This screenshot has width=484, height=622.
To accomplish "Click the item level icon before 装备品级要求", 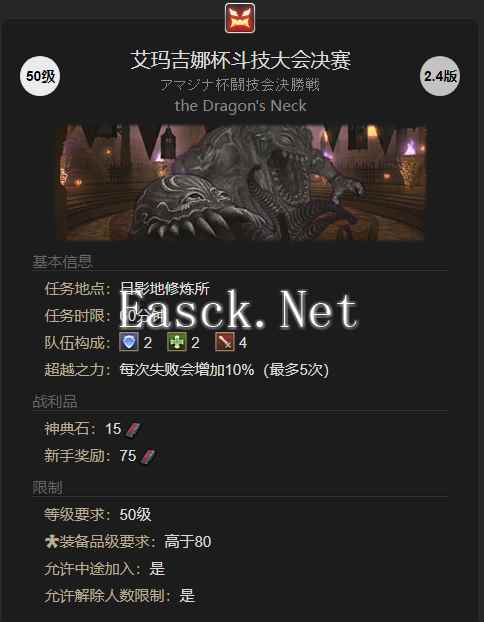I will pyautogui.click(x=52, y=541).
